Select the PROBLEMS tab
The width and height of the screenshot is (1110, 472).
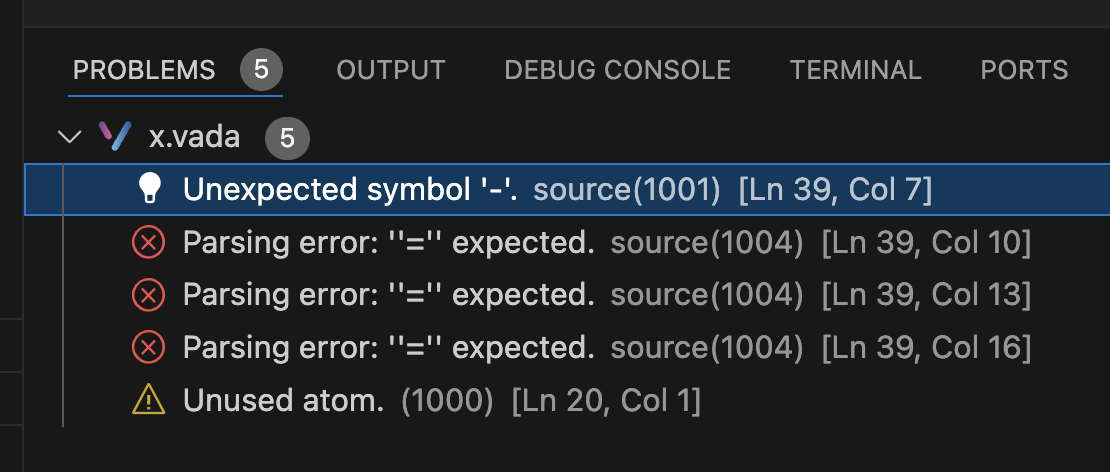tap(144, 70)
